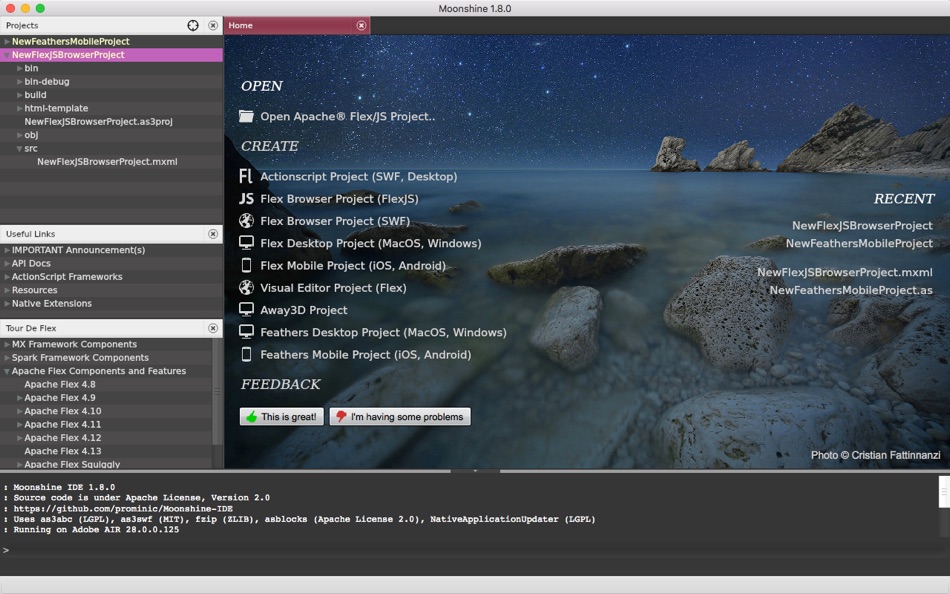Expand the bin folder
The height and width of the screenshot is (594, 950).
pyautogui.click(x=19, y=68)
